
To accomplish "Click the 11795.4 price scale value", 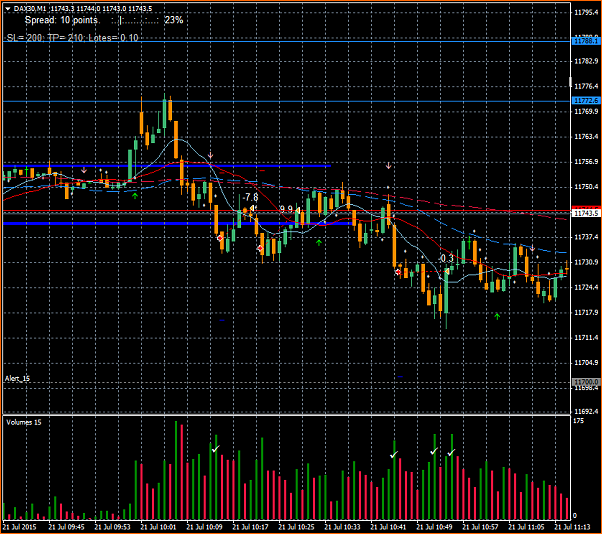I will [x=586, y=12].
